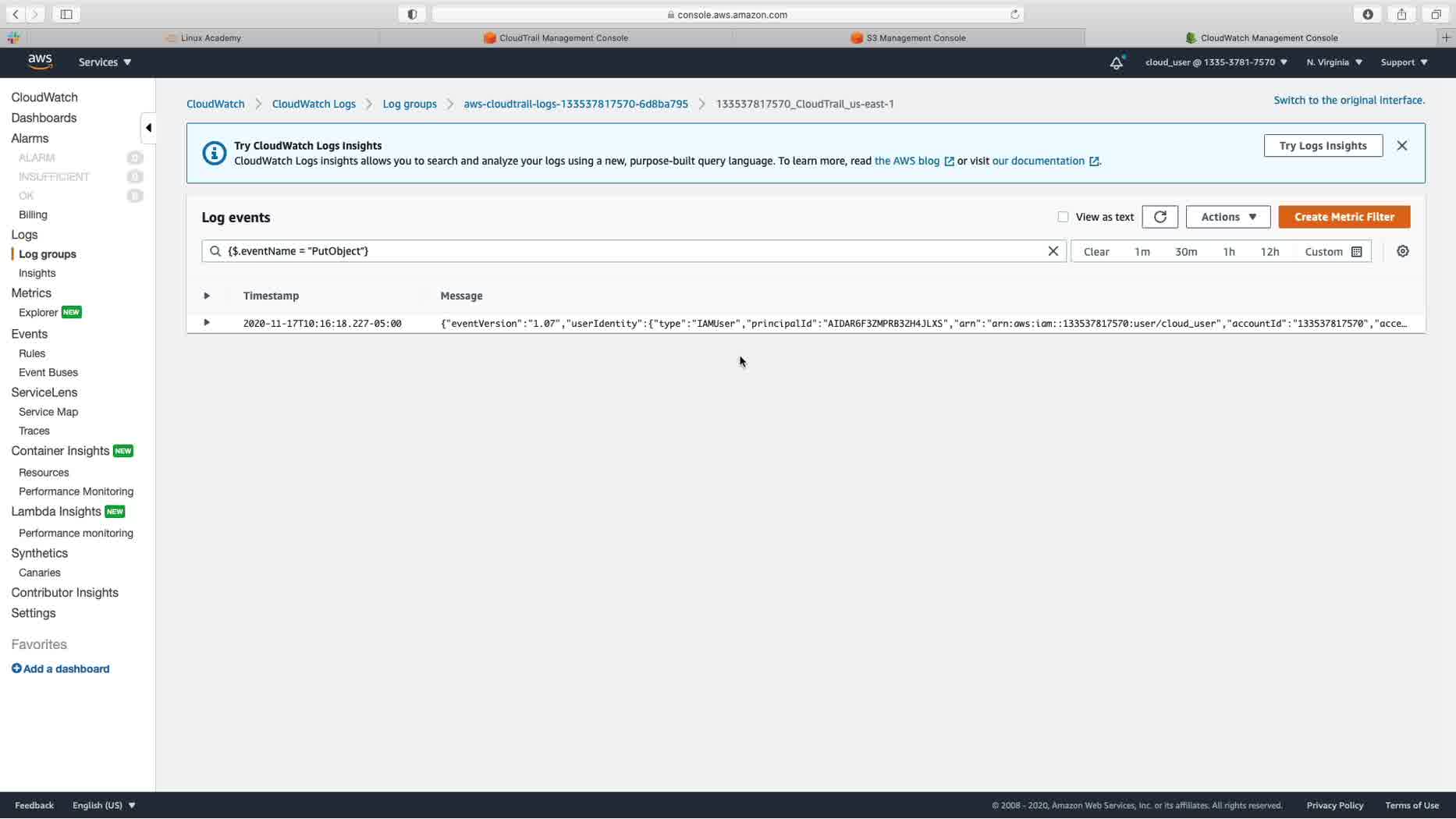Click the Safari back arrow
Screen dimensions: 1456x819
tap(16, 14)
